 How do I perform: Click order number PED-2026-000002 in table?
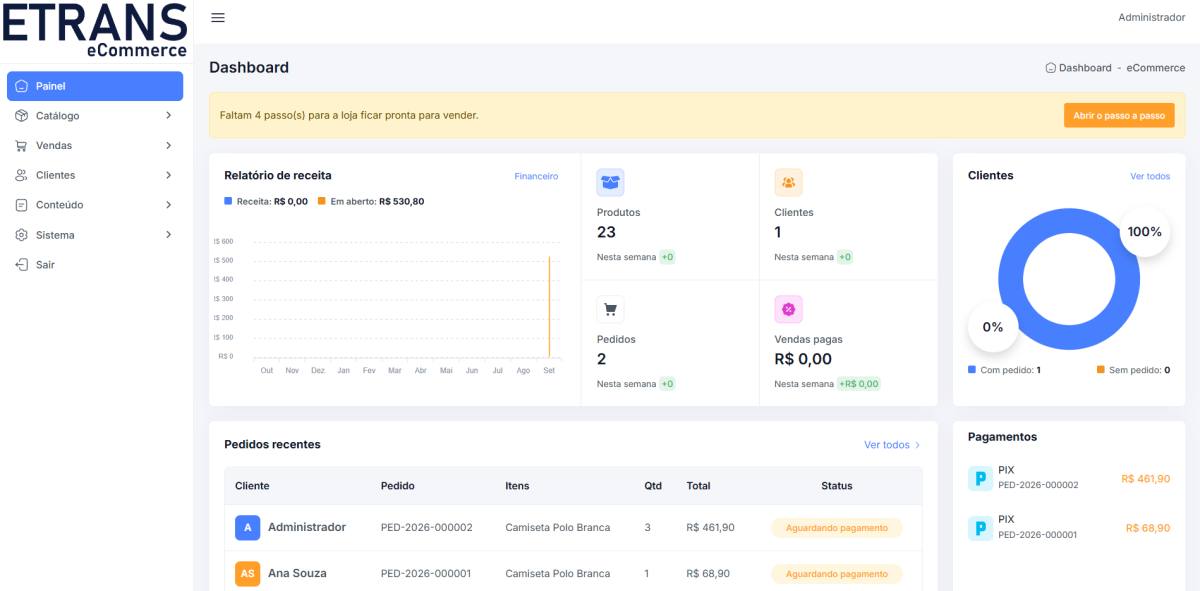click(427, 528)
